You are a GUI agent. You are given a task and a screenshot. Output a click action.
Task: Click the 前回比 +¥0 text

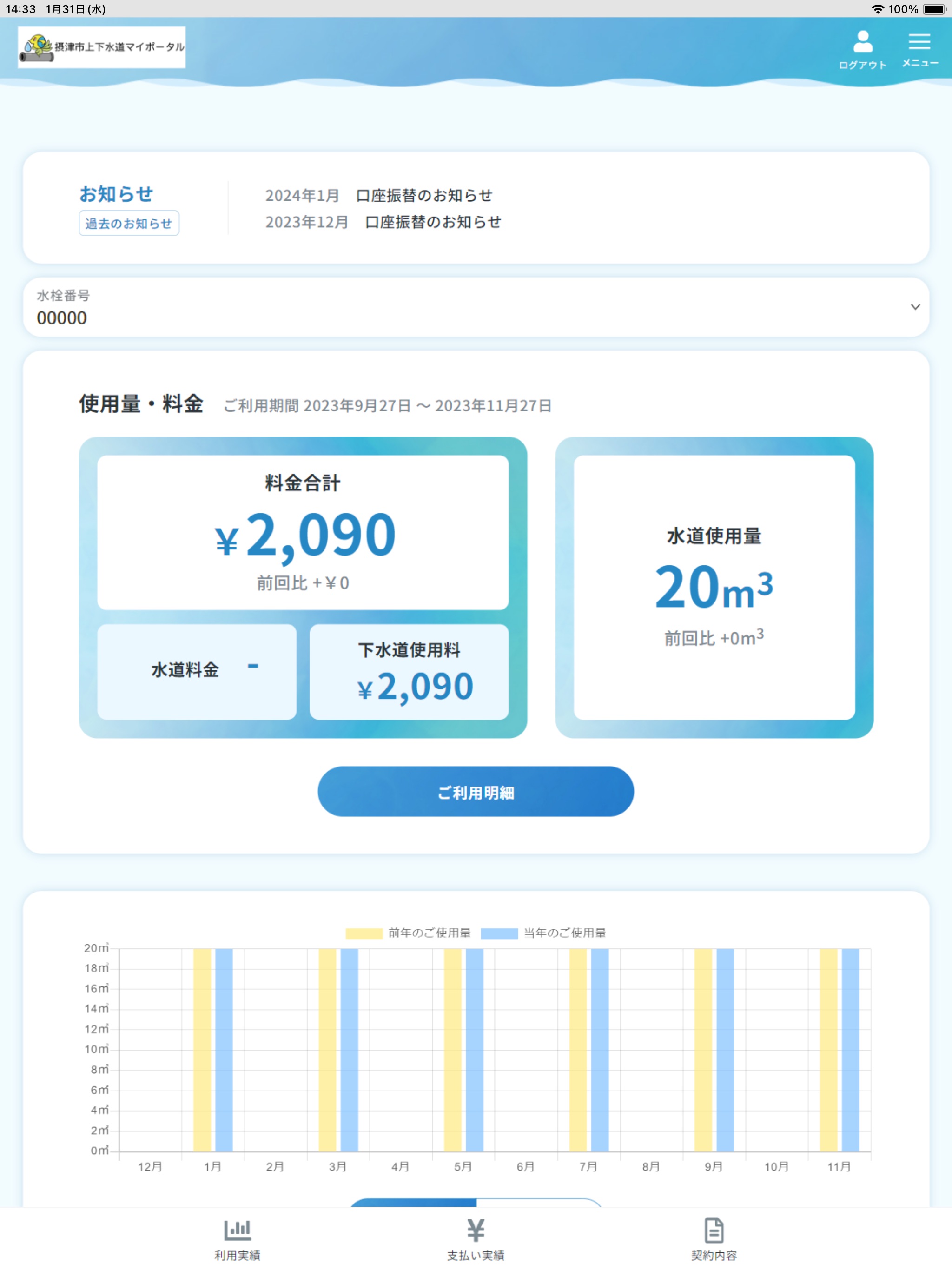303,583
